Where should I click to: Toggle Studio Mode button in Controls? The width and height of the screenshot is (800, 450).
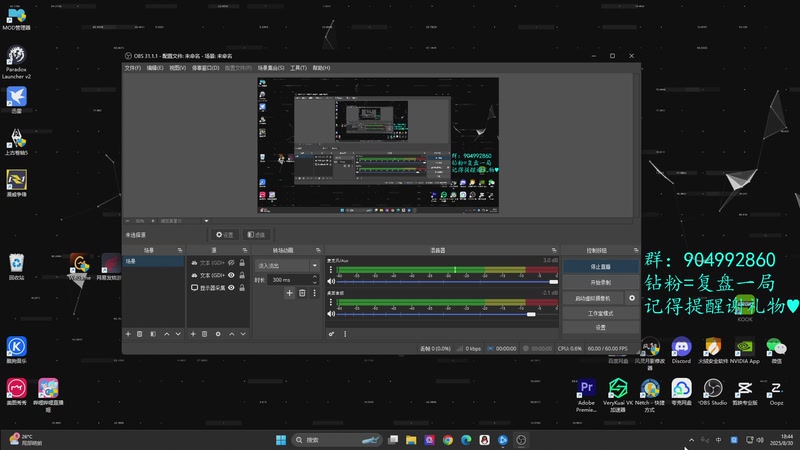pos(601,313)
